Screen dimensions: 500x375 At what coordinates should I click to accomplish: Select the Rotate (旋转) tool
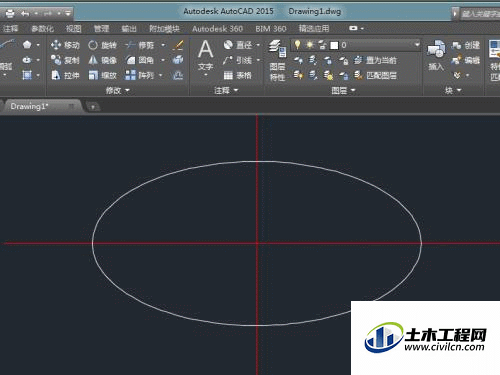[x=102, y=45]
